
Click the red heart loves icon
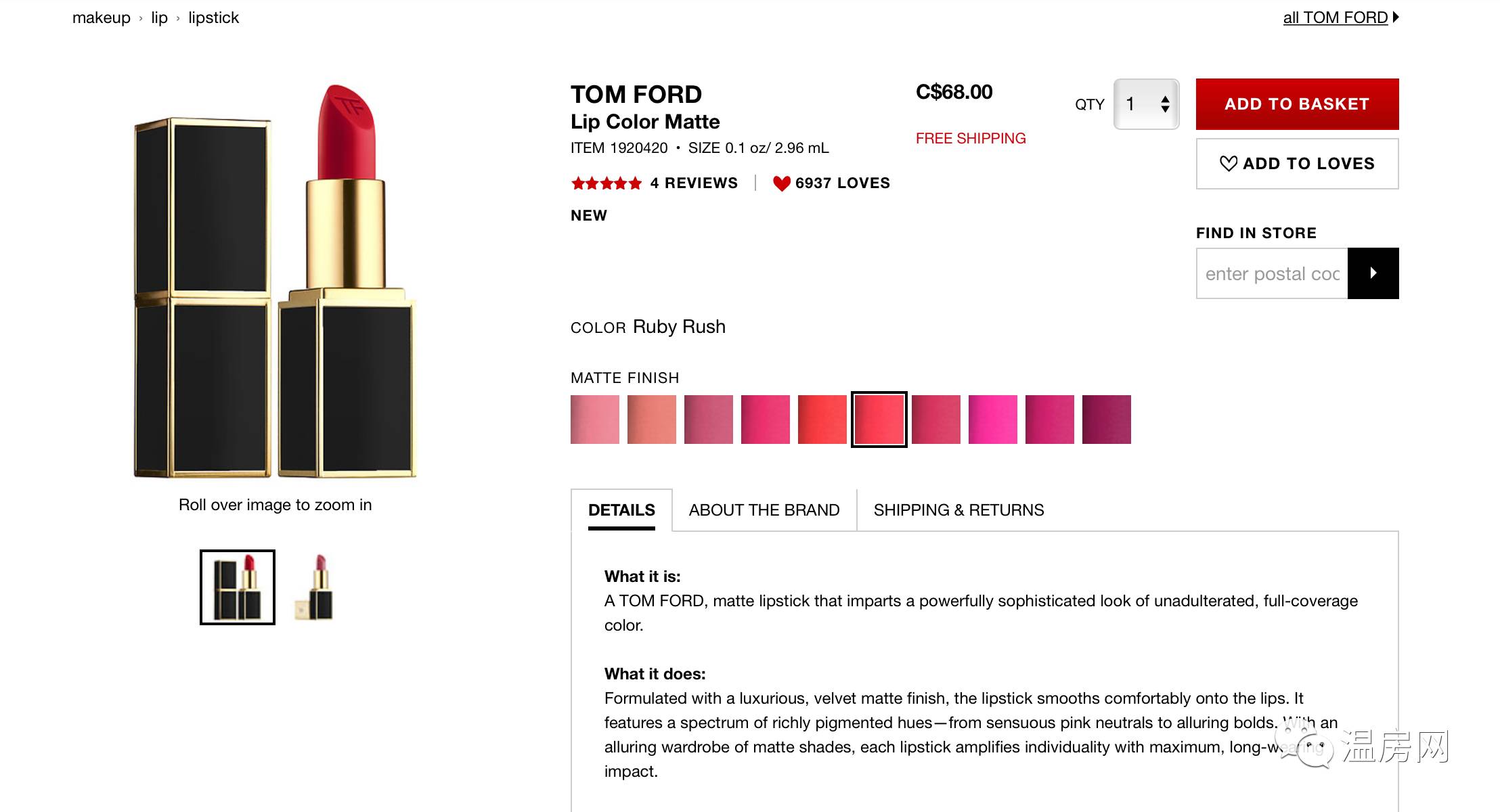point(781,183)
